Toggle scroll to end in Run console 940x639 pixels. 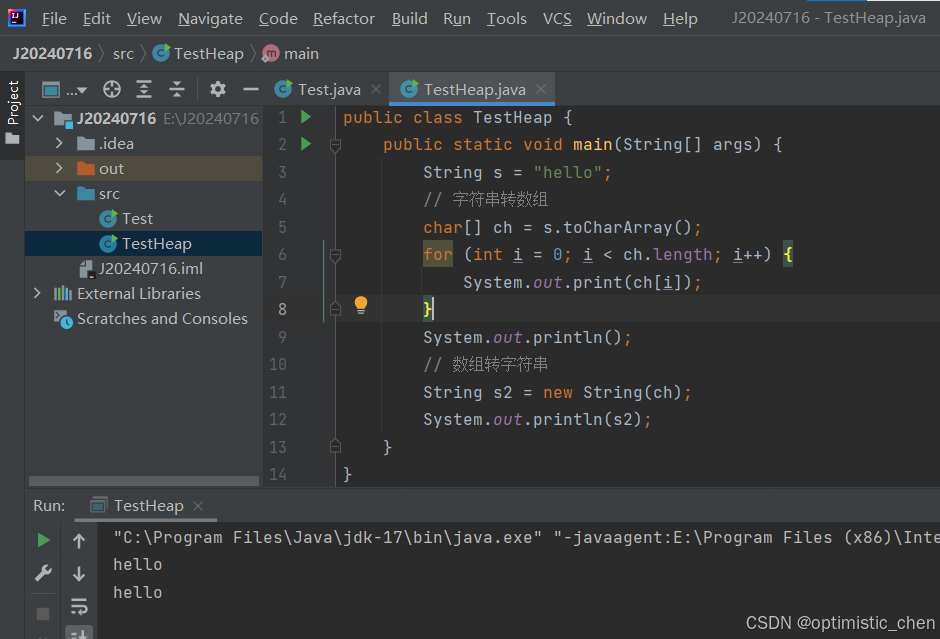click(79, 633)
